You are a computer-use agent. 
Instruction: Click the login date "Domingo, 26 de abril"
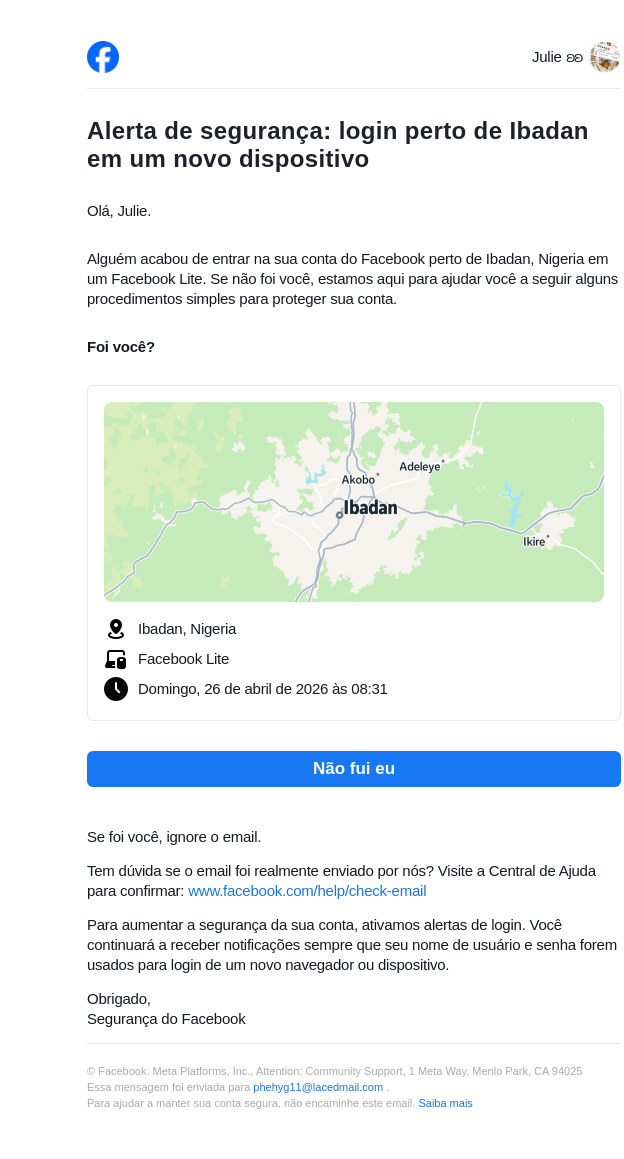coord(262,689)
